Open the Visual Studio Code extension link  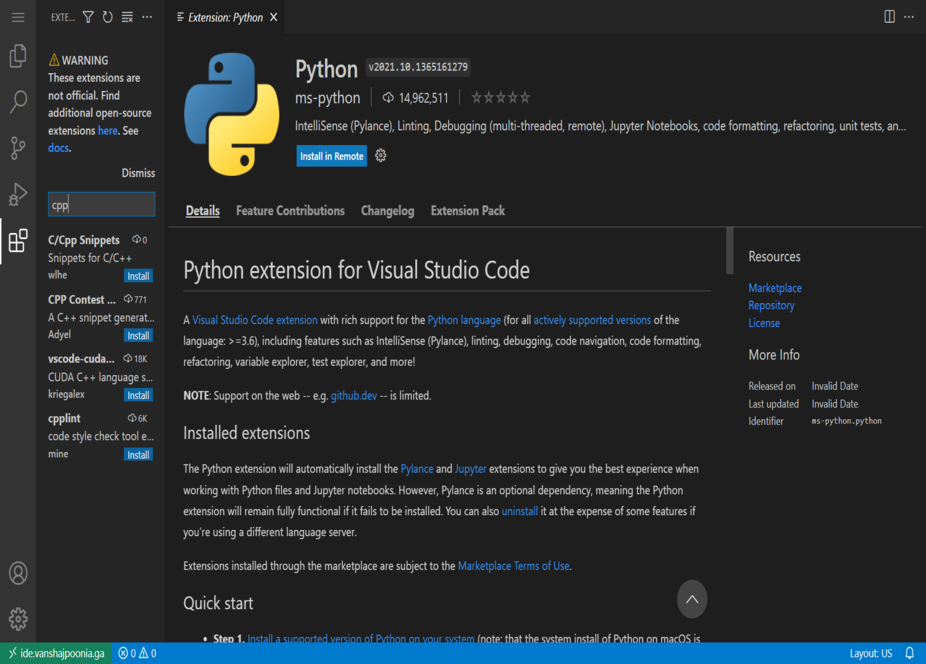click(x=255, y=320)
